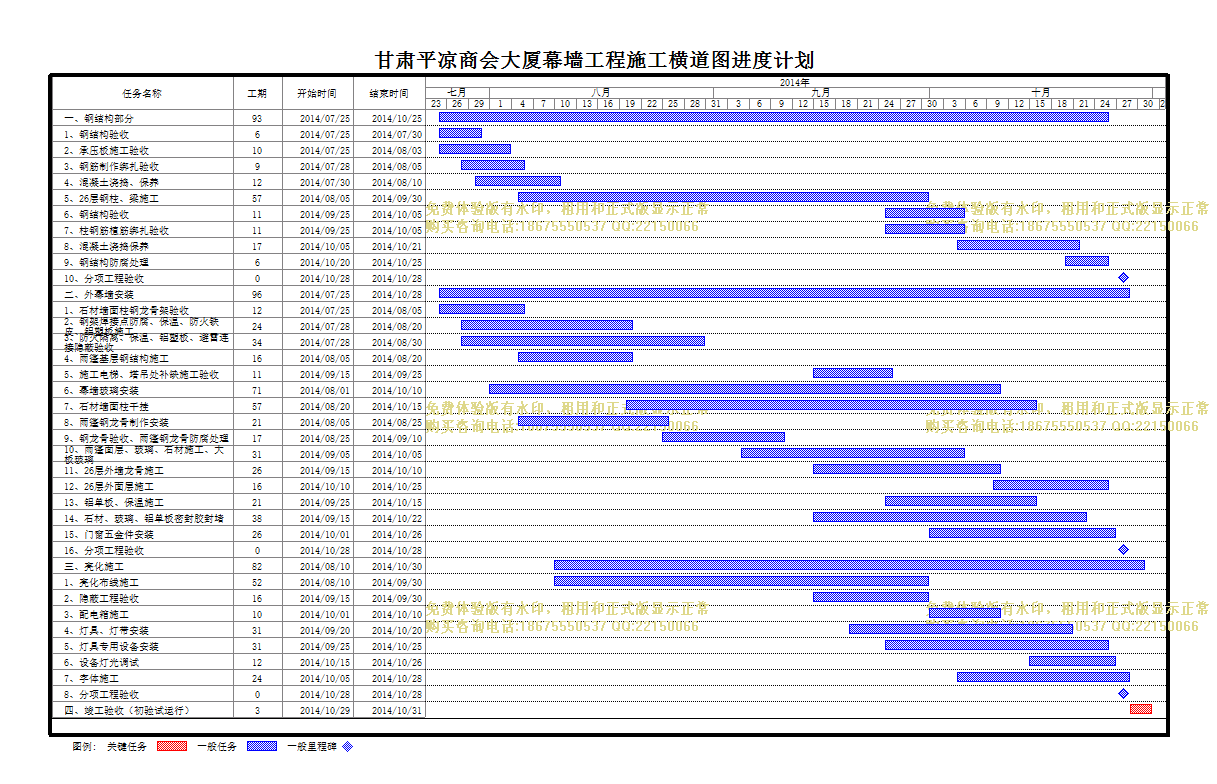The height and width of the screenshot is (784, 1217).
Task: Click the duration cell showing 93
Action: pyautogui.click(x=258, y=118)
